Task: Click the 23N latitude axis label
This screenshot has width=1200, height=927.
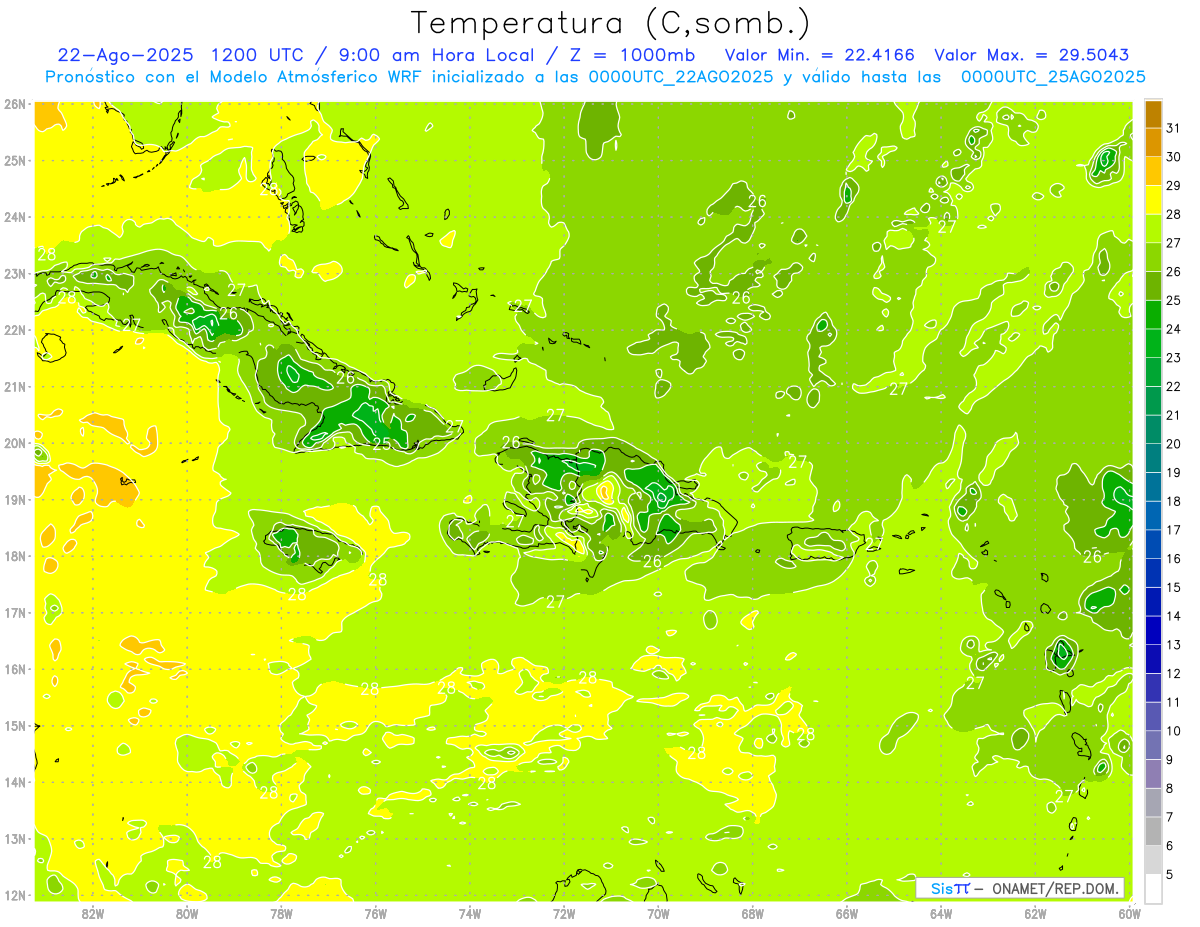Action: click(x=14, y=273)
